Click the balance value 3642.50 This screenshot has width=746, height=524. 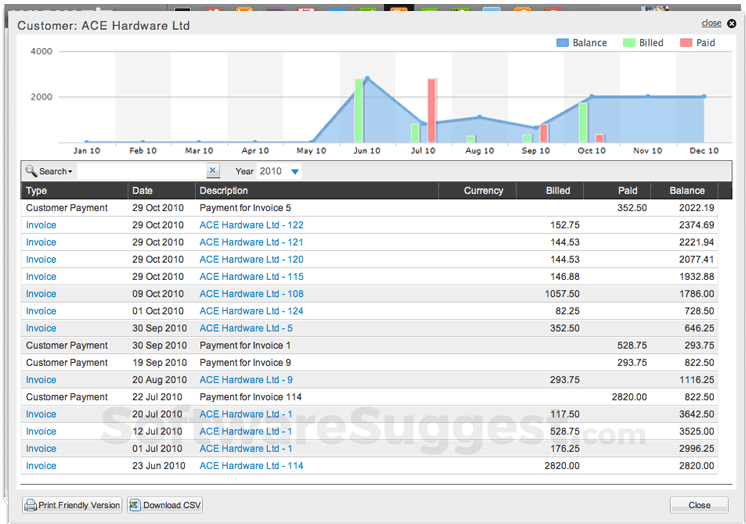(x=697, y=414)
